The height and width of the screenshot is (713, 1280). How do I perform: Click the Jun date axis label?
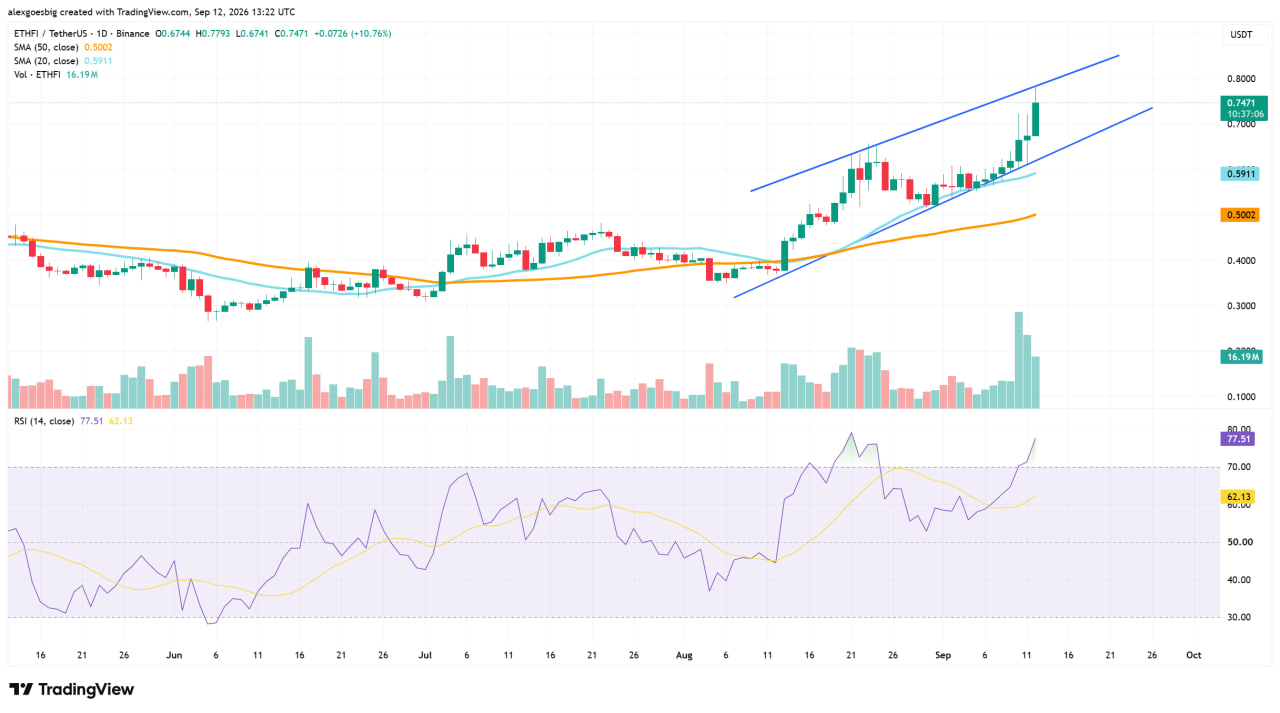174,655
